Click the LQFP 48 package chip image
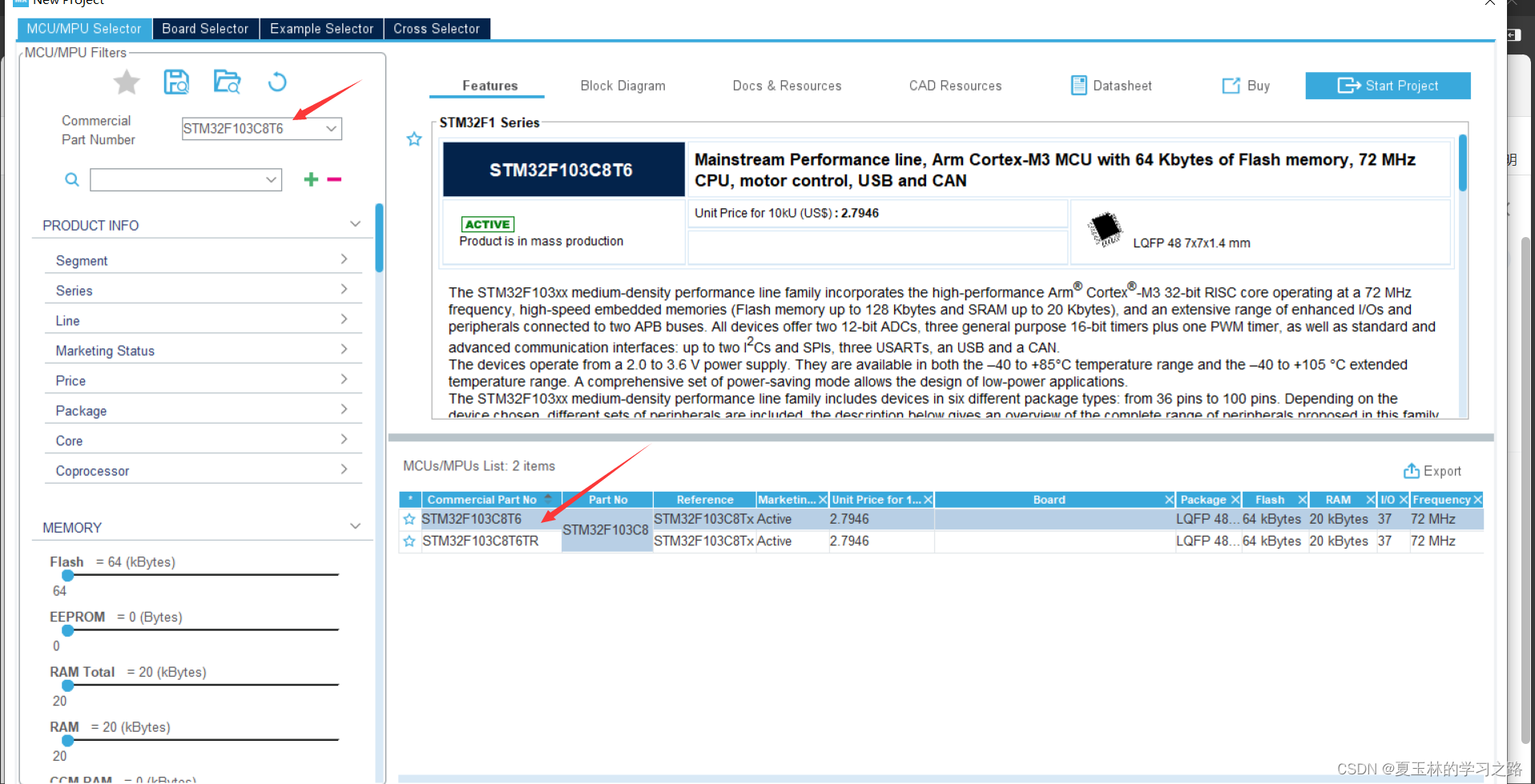The width and height of the screenshot is (1535, 784). [1106, 229]
